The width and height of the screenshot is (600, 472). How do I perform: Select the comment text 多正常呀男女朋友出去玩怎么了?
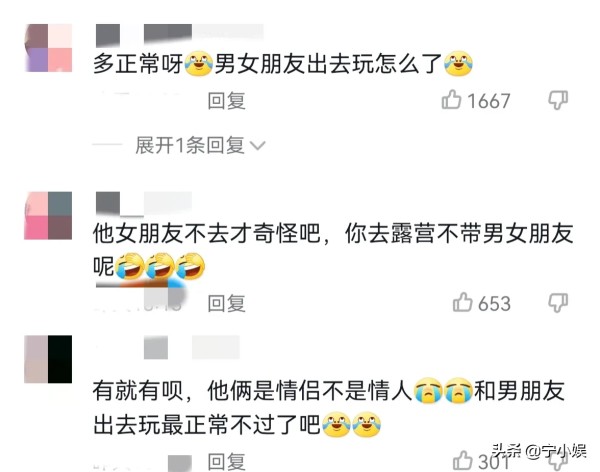tap(283, 64)
